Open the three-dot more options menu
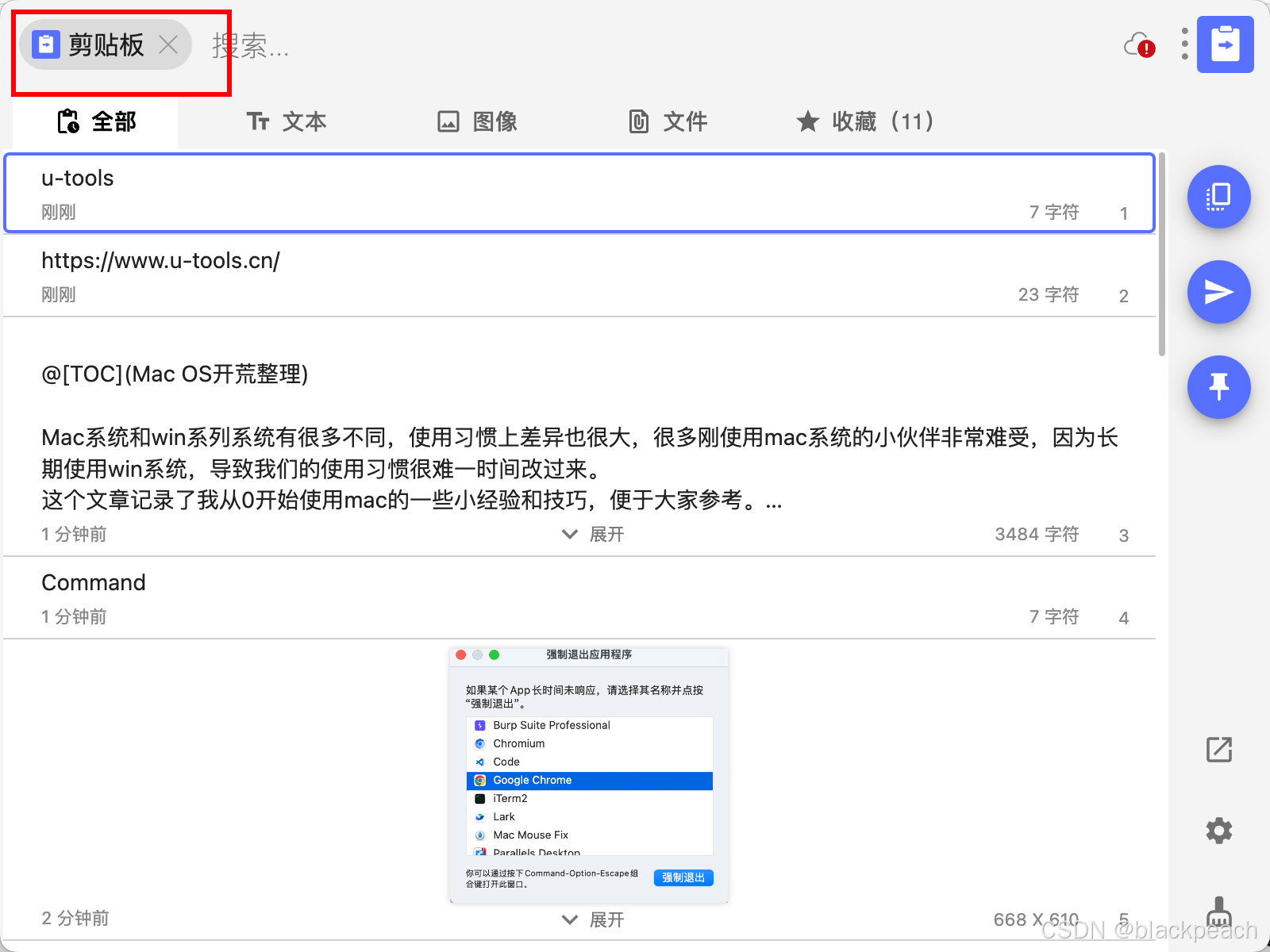This screenshot has height=952, width=1270. (x=1184, y=44)
